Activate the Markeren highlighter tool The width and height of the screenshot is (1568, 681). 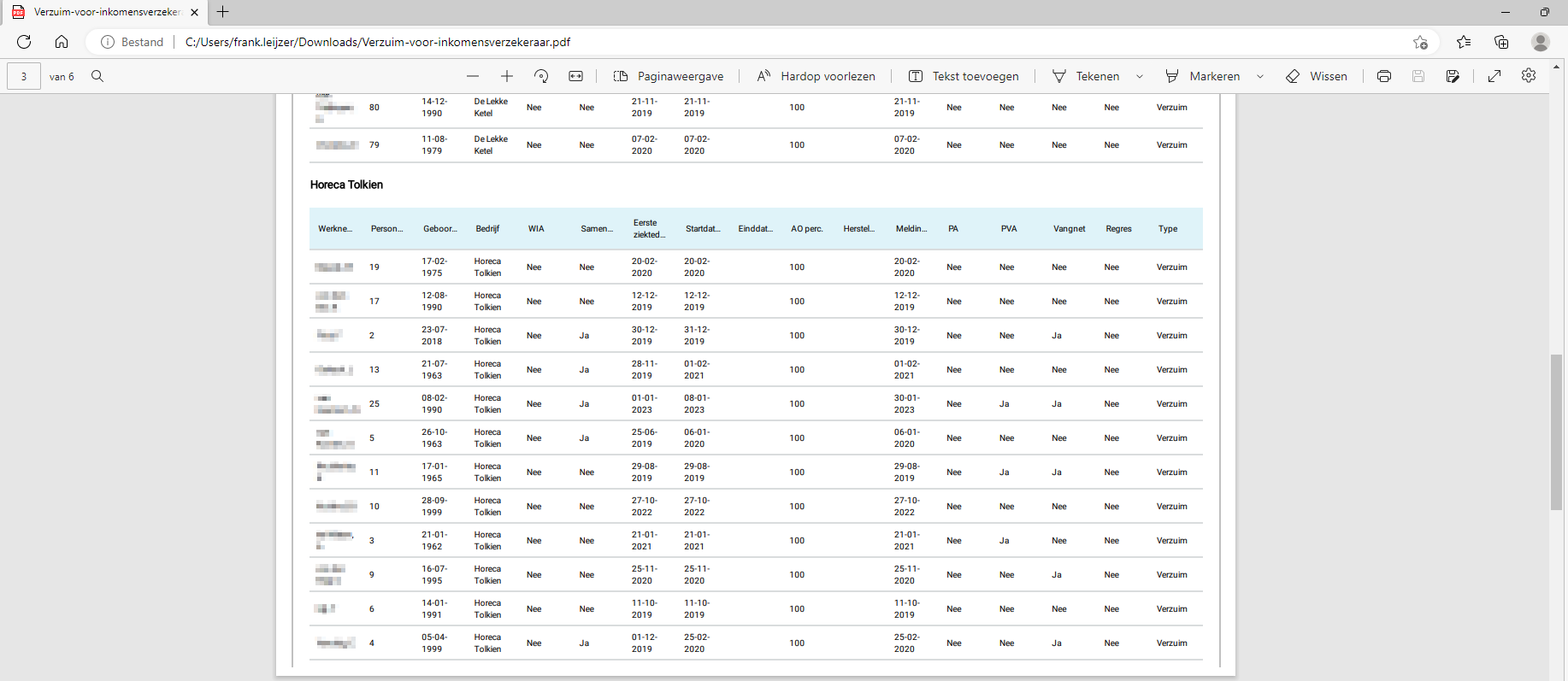point(1203,76)
